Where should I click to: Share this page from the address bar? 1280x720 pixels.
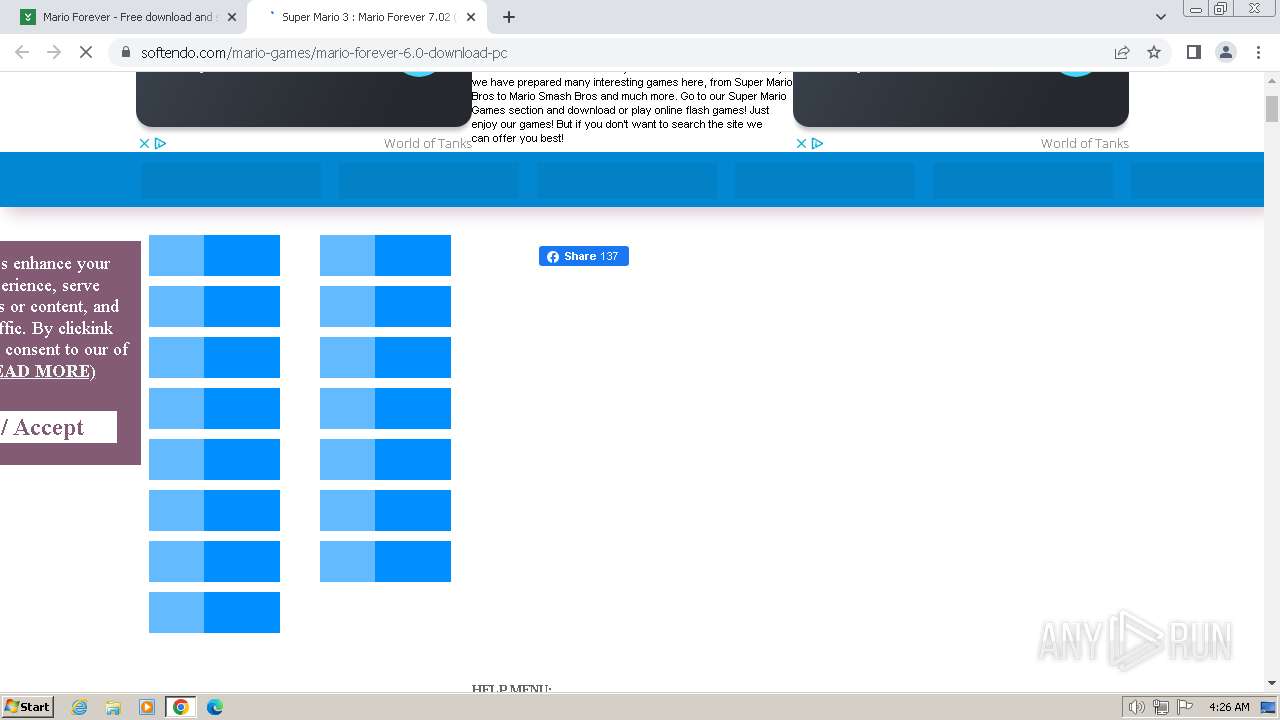click(1122, 53)
